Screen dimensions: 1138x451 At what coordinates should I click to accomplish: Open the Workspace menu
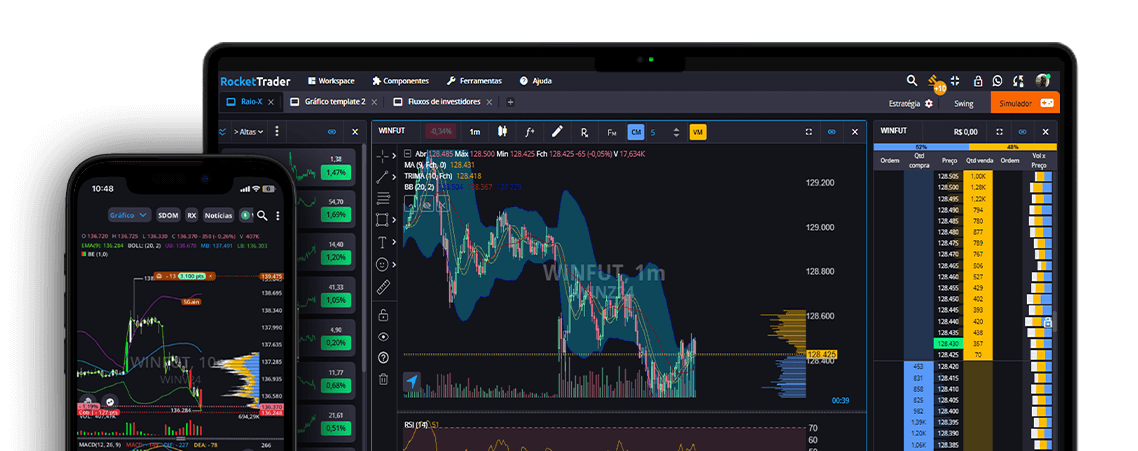pos(331,81)
